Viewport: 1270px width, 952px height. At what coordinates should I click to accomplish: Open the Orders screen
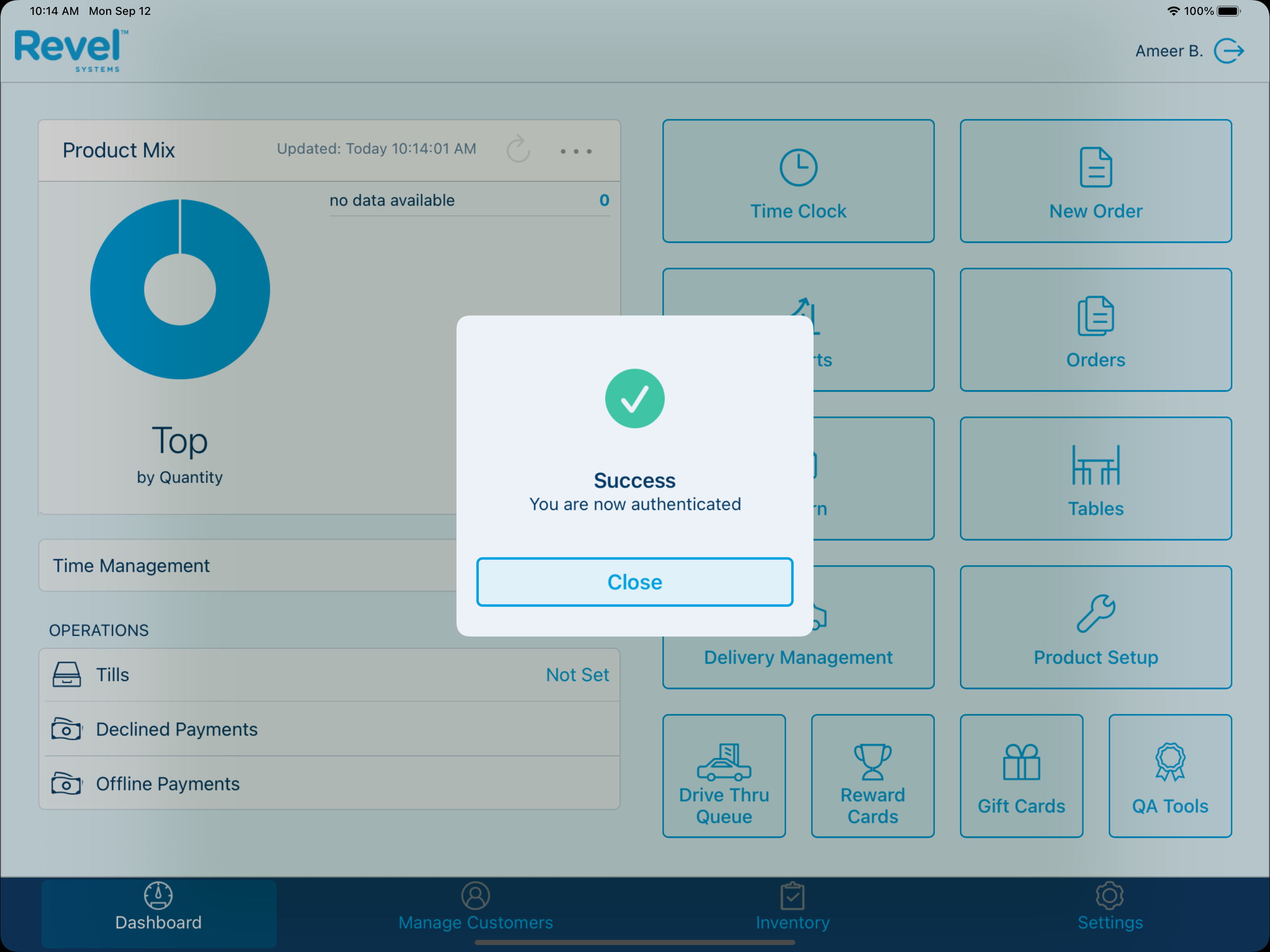pos(1095,329)
